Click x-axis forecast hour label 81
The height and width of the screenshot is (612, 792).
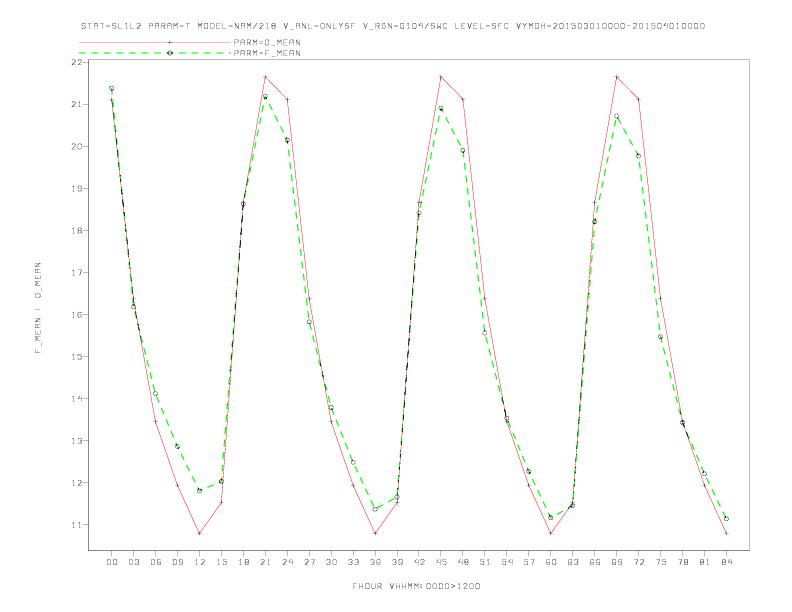(705, 562)
